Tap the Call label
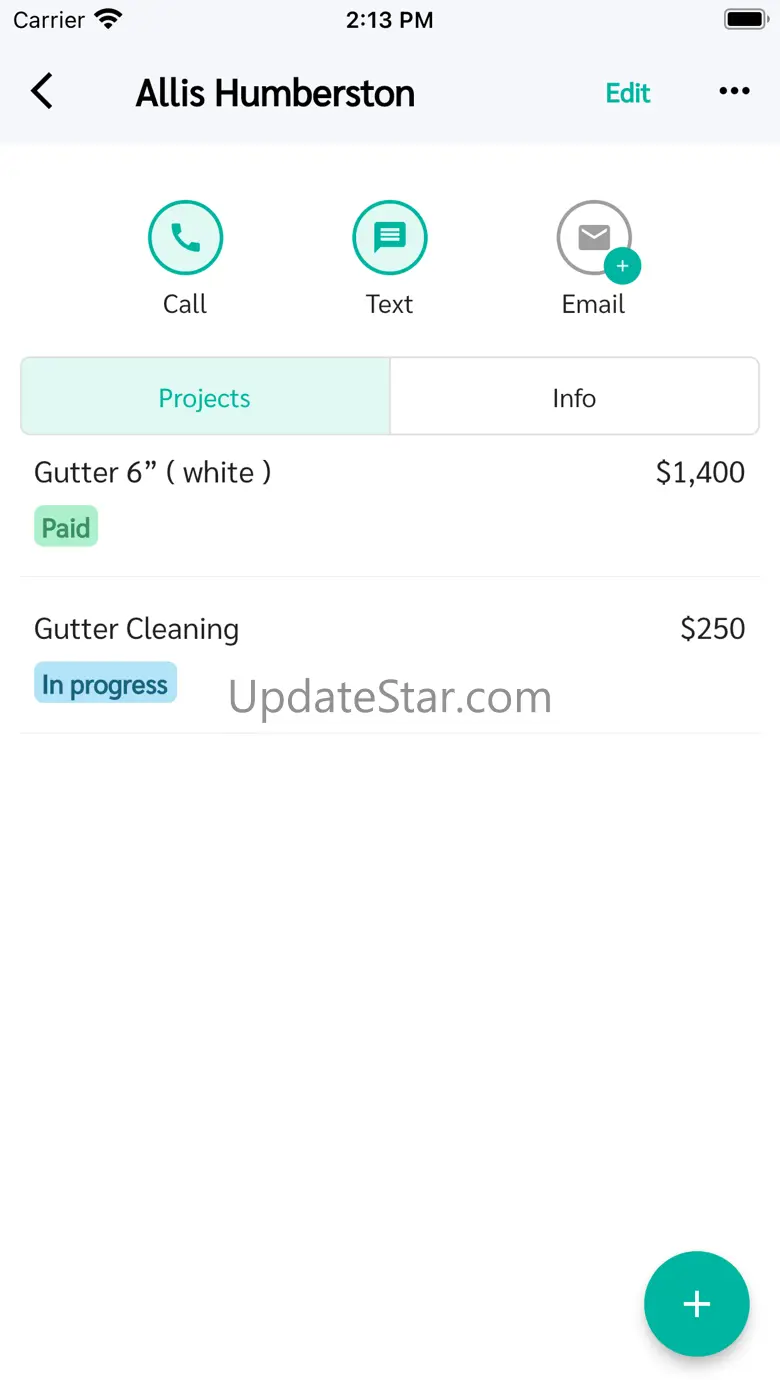Viewport: 780px width, 1387px height. (185, 304)
